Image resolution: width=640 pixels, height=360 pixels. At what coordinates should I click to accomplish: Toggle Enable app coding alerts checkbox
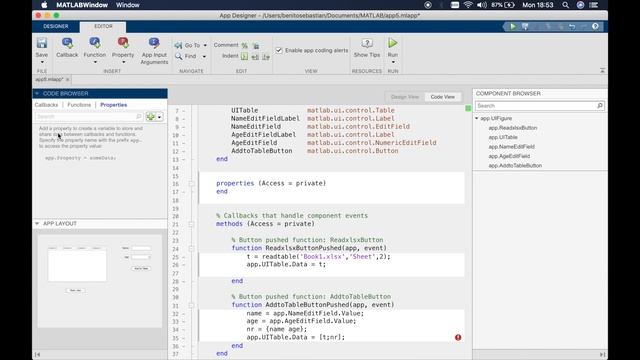(279, 51)
